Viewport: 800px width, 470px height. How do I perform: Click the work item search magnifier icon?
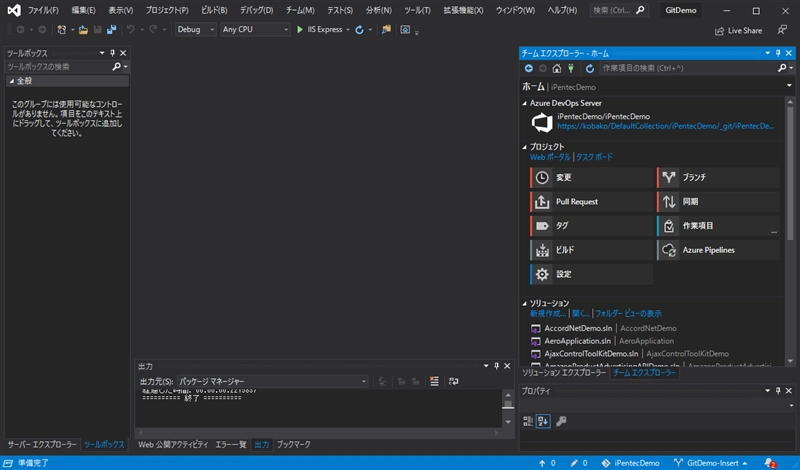pos(782,67)
